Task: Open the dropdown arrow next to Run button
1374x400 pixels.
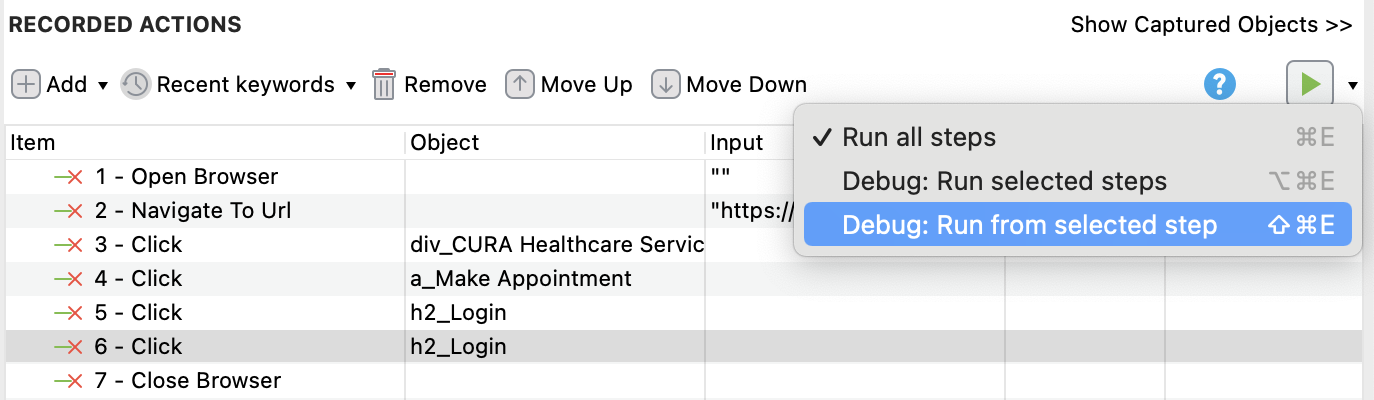Action: [1353, 86]
